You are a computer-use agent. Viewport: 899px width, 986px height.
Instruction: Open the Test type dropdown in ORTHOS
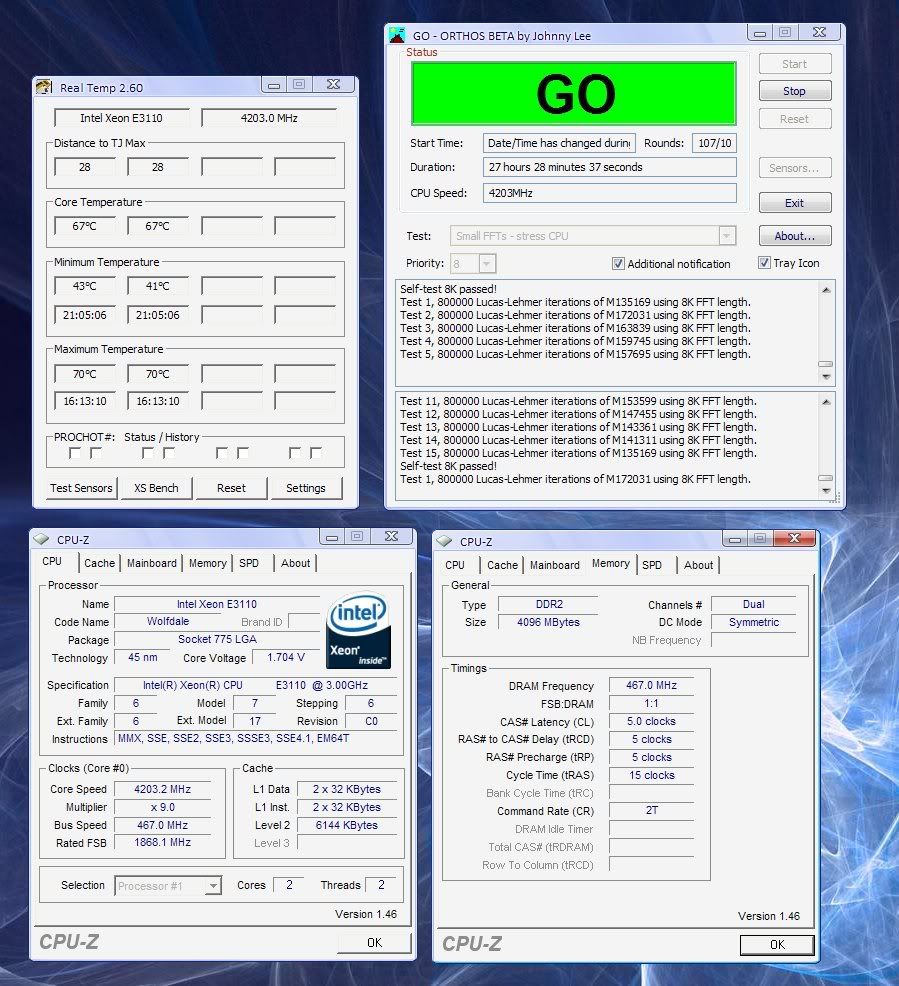pyautogui.click(x=727, y=236)
